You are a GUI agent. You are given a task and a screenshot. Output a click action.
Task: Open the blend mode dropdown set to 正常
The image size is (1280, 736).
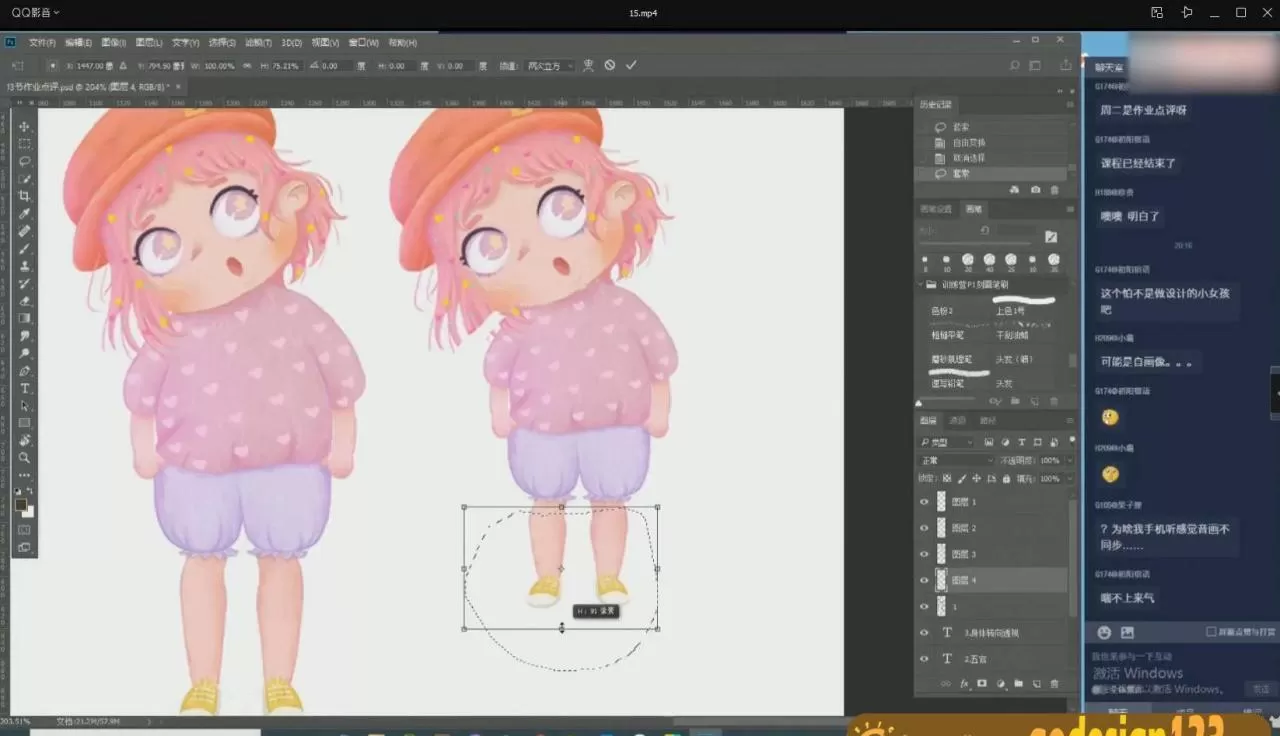click(x=955, y=461)
